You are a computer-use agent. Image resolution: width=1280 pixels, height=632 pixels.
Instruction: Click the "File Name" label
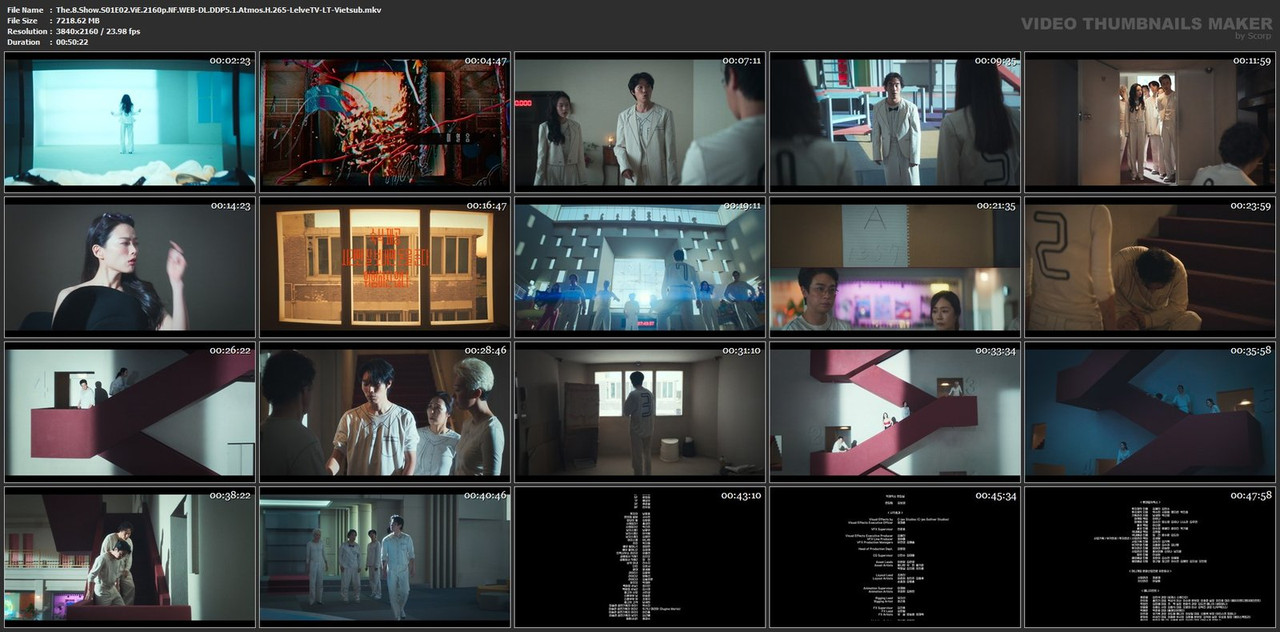pos(24,9)
